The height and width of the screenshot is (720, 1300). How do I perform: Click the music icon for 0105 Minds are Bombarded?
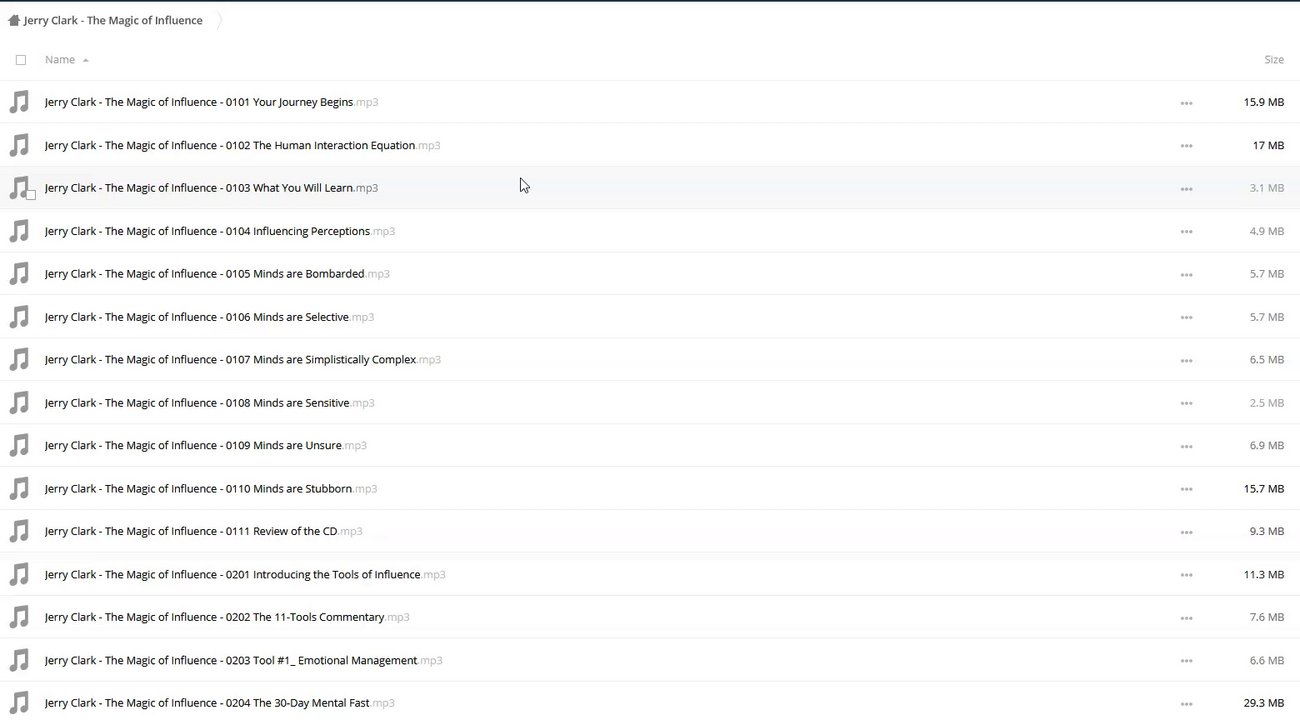click(19, 274)
